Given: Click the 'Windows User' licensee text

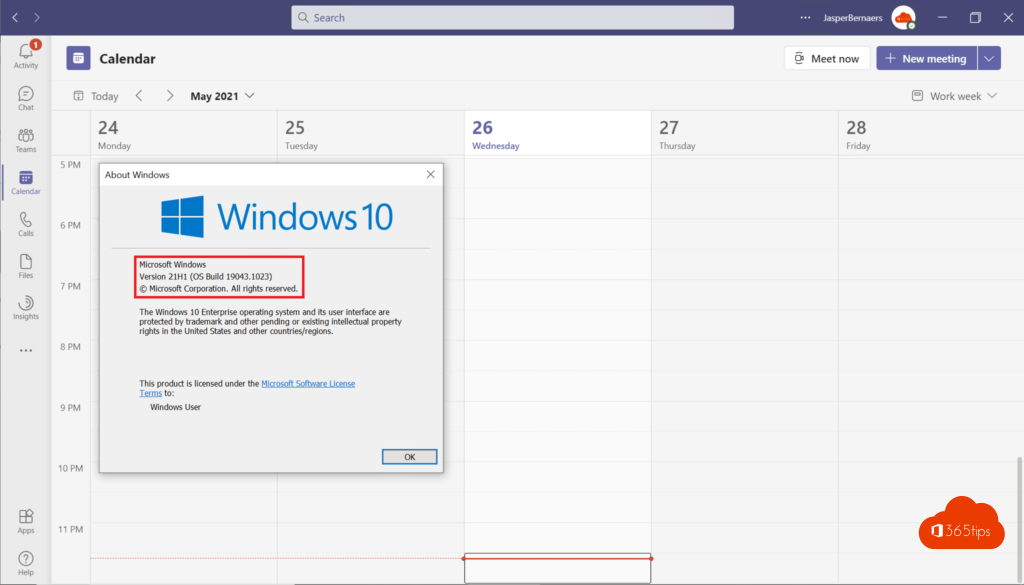Looking at the screenshot, I should (x=176, y=407).
